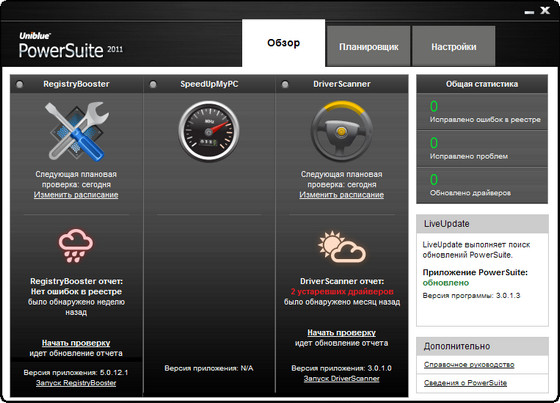Click the RegistryBooster column header
This screenshot has height=403, width=560.
[x=76, y=84]
